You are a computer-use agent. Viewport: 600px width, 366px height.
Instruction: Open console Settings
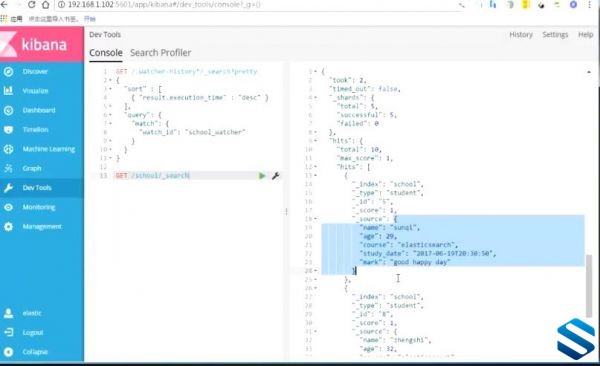(x=555, y=34)
